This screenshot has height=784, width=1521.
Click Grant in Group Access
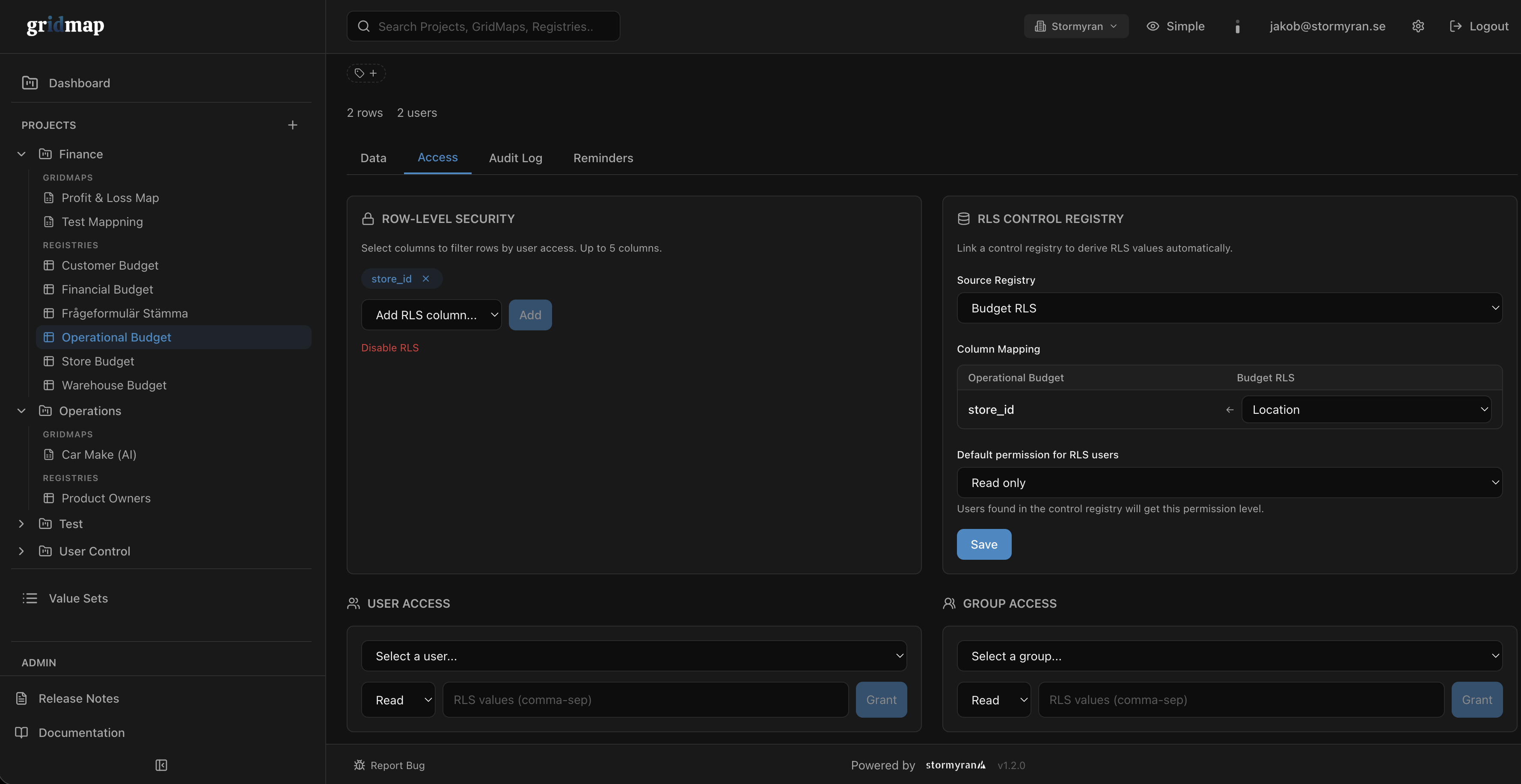tap(1477, 700)
